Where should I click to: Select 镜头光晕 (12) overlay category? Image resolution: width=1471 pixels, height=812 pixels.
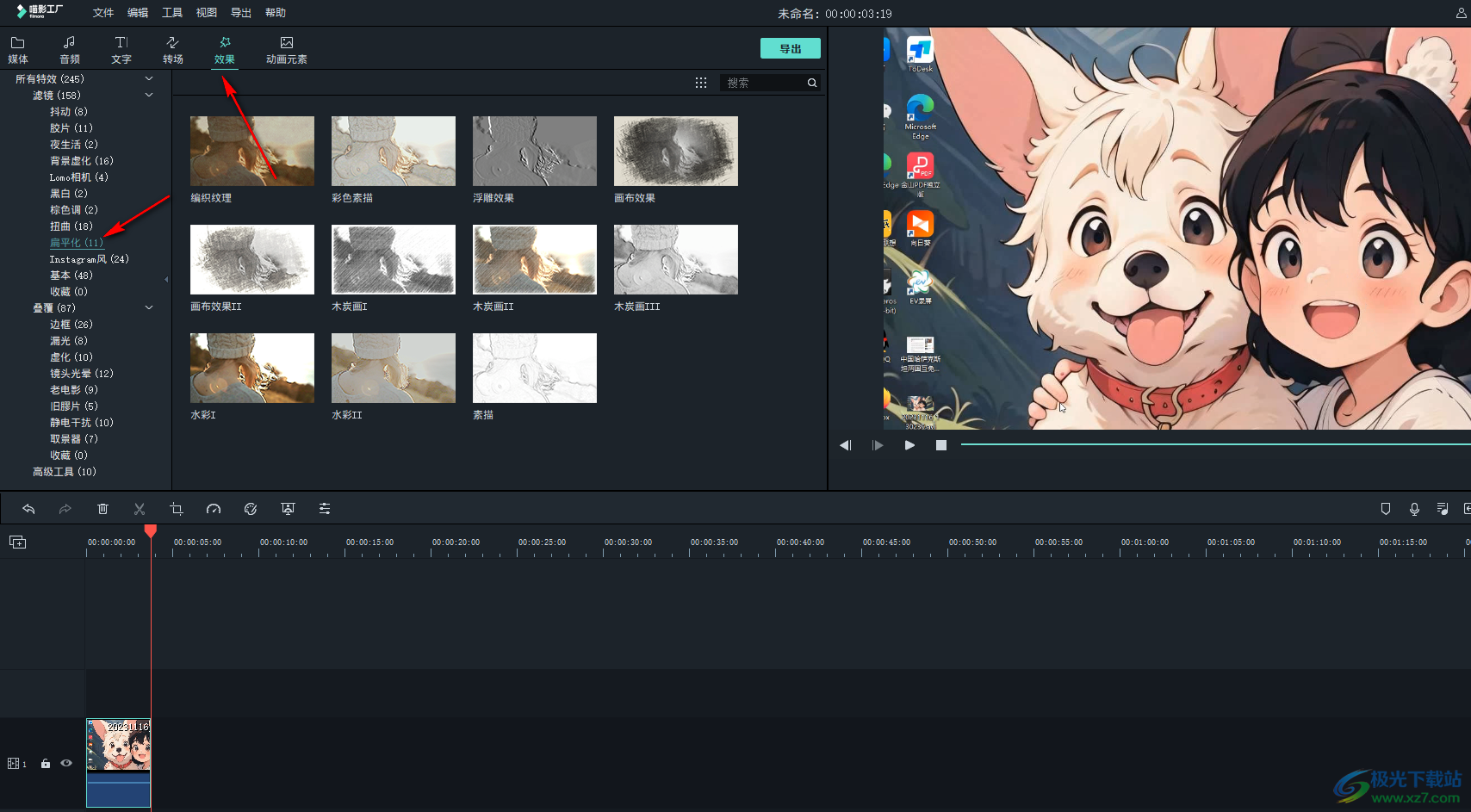(81, 374)
